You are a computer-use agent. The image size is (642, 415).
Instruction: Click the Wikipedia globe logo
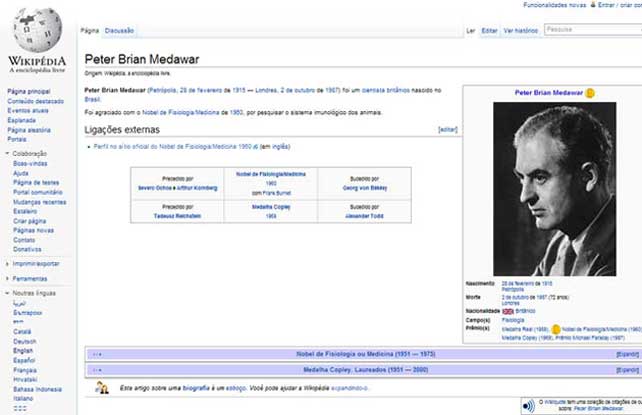click(x=37, y=30)
